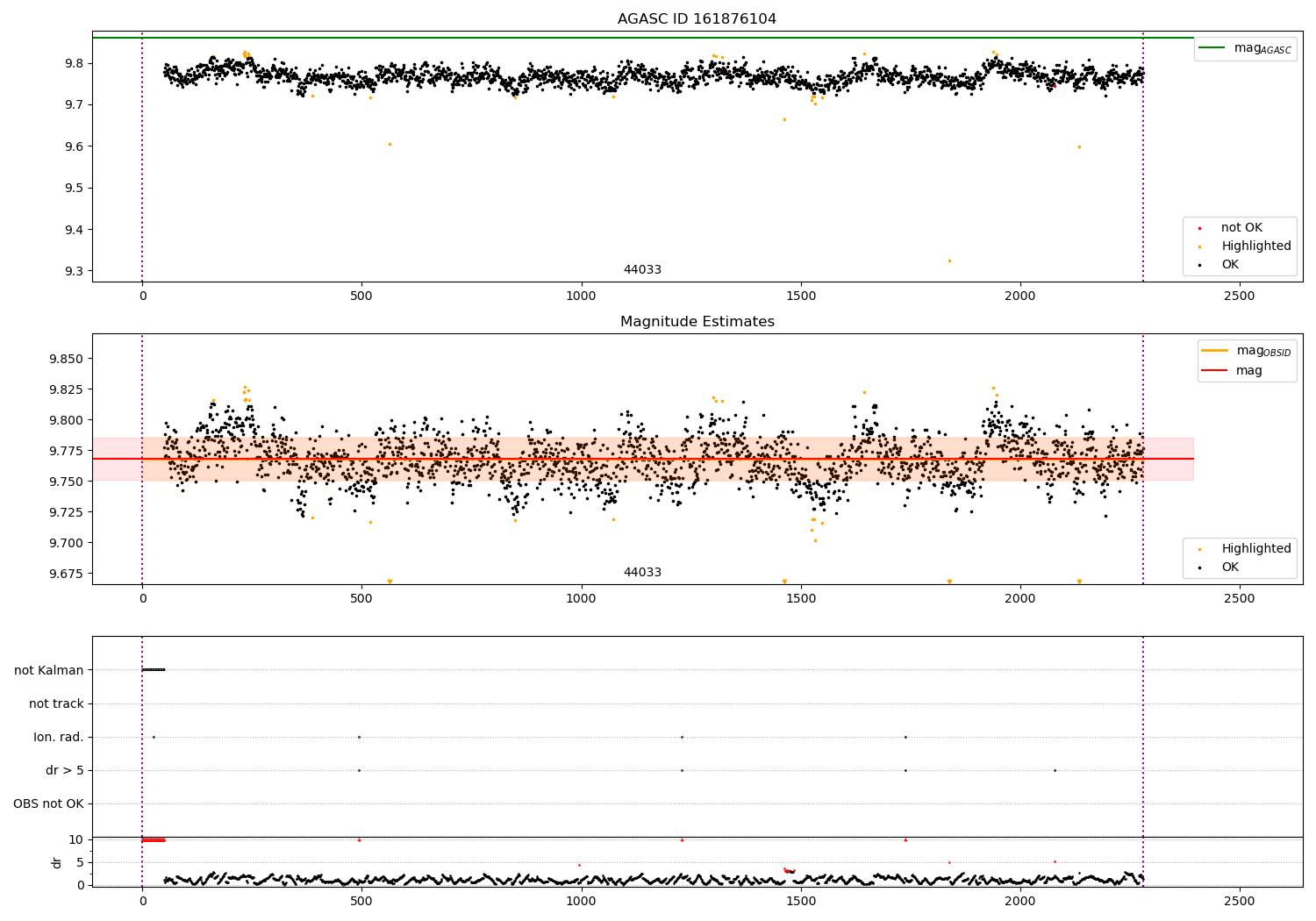Click the '9.8' y tick of the top plot
This screenshot has height=921, width=1316.
pyautogui.click(x=74, y=63)
